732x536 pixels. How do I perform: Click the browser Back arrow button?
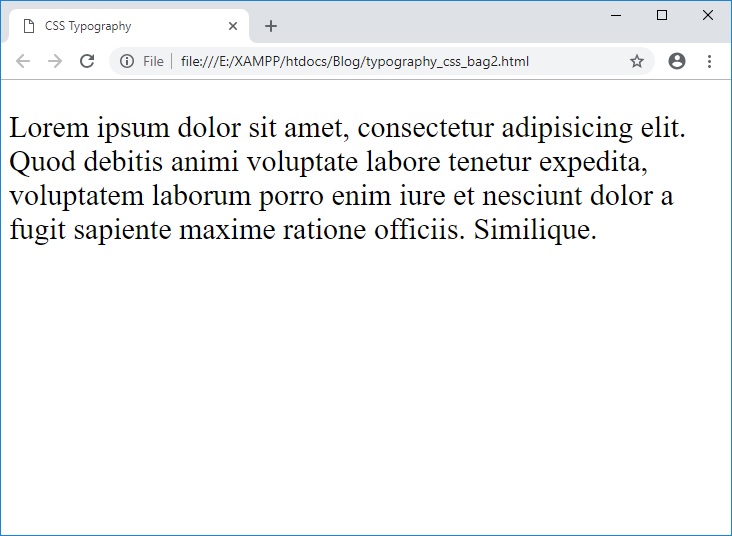point(23,61)
